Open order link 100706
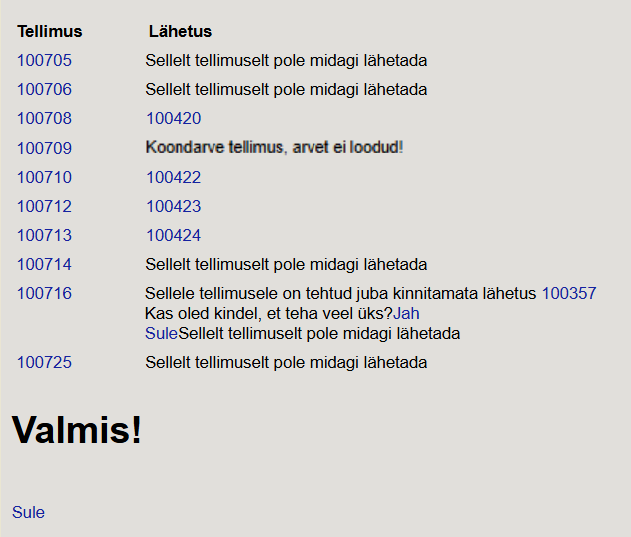The width and height of the screenshot is (631, 537). 44,90
